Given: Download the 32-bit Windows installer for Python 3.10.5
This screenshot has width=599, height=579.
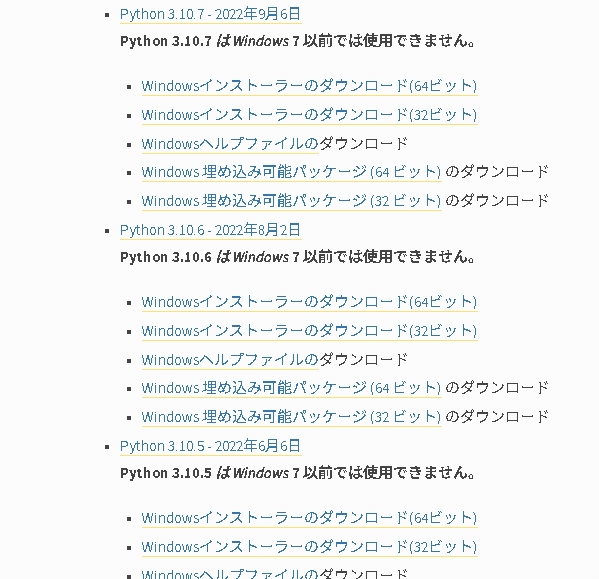Looking at the screenshot, I should click(x=309, y=547).
